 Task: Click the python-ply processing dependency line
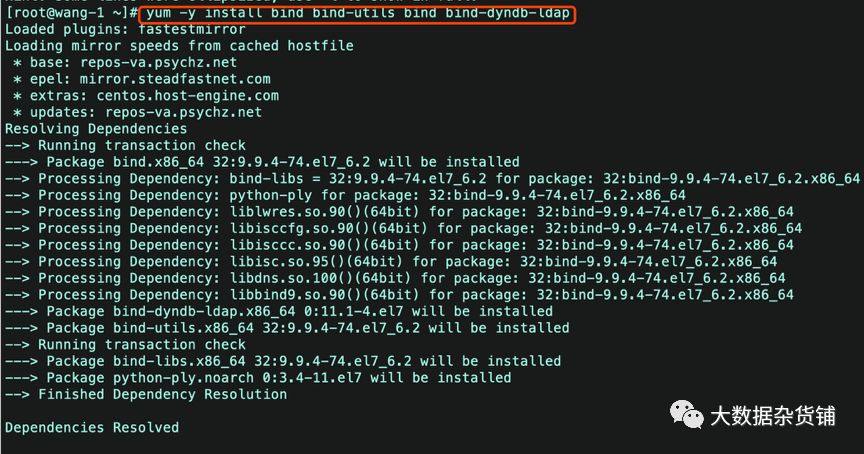coord(345,195)
